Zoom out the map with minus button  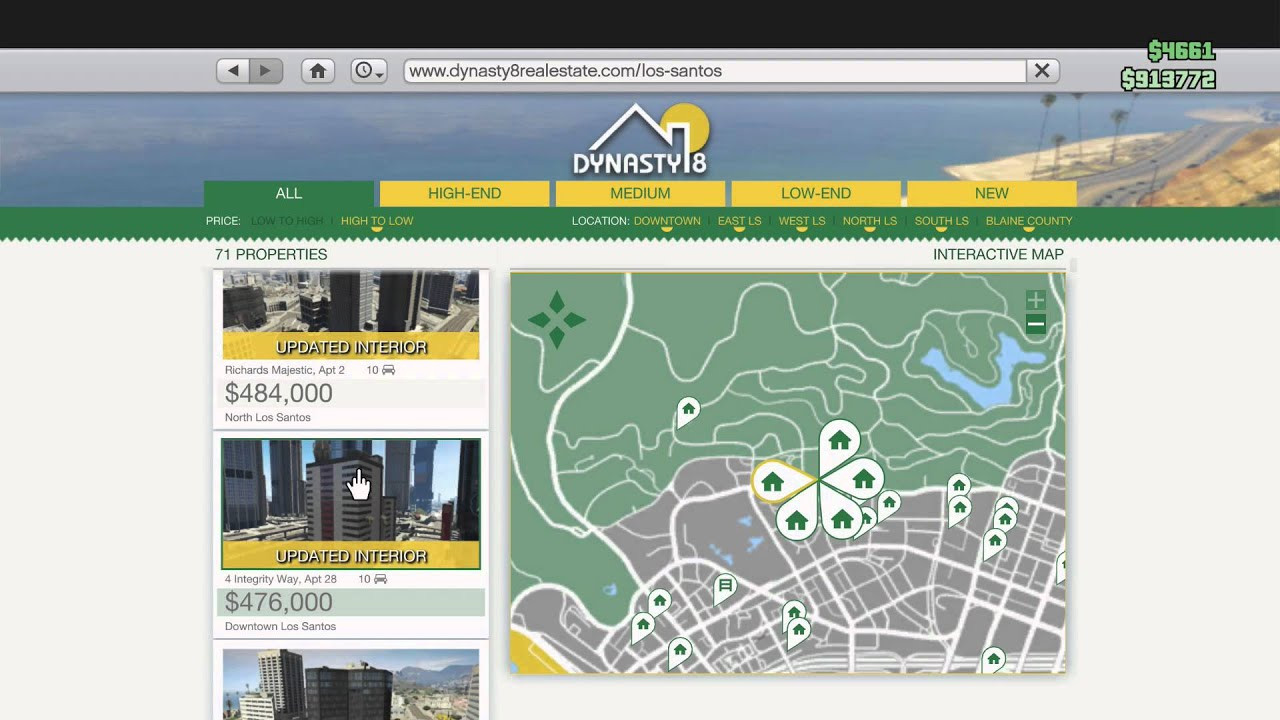click(x=1036, y=324)
